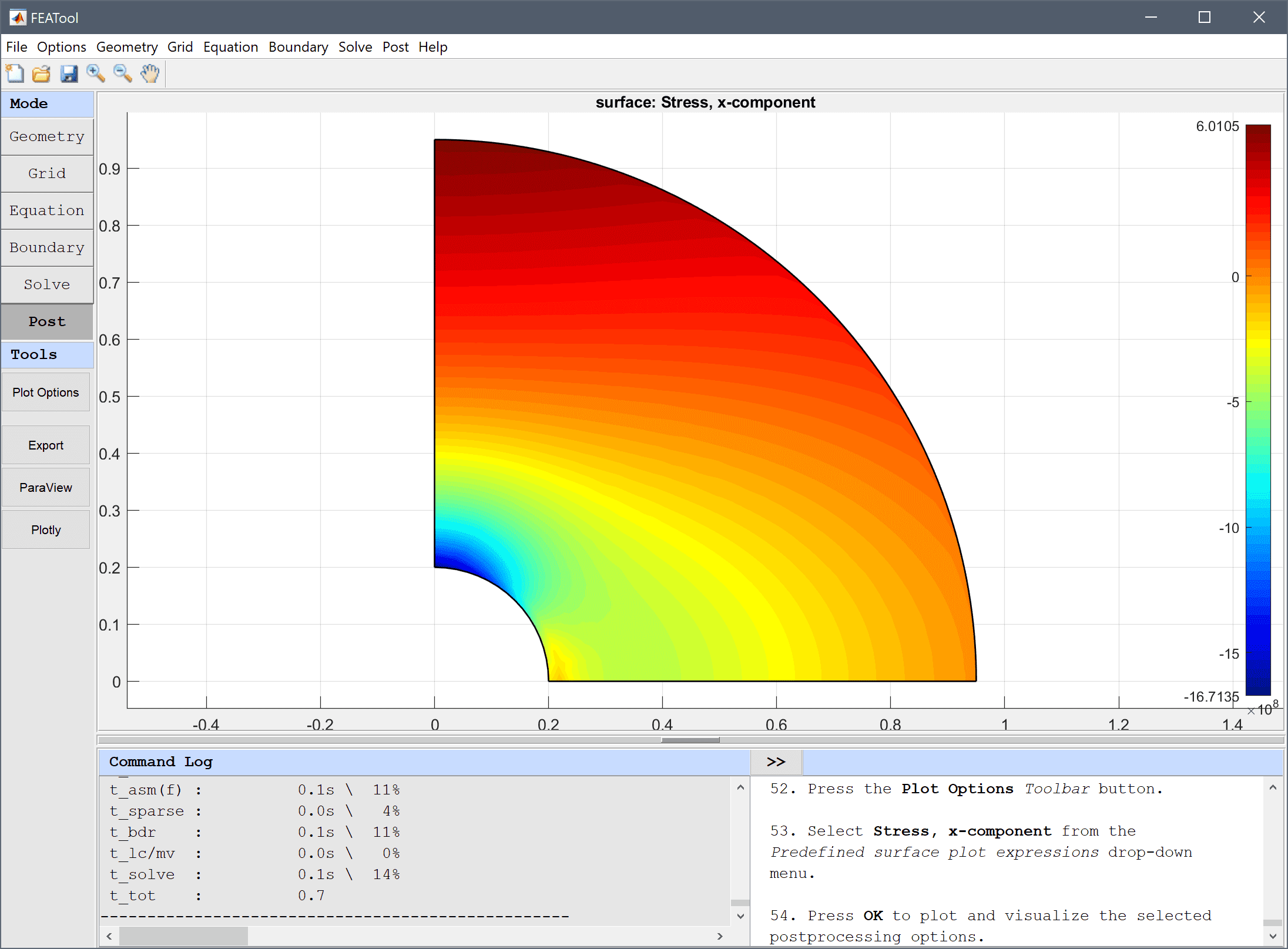Image resolution: width=1288 pixels, height=949 pixels.
Task: Click the Mode header label in sidebar
Action: tap(29, 103)
